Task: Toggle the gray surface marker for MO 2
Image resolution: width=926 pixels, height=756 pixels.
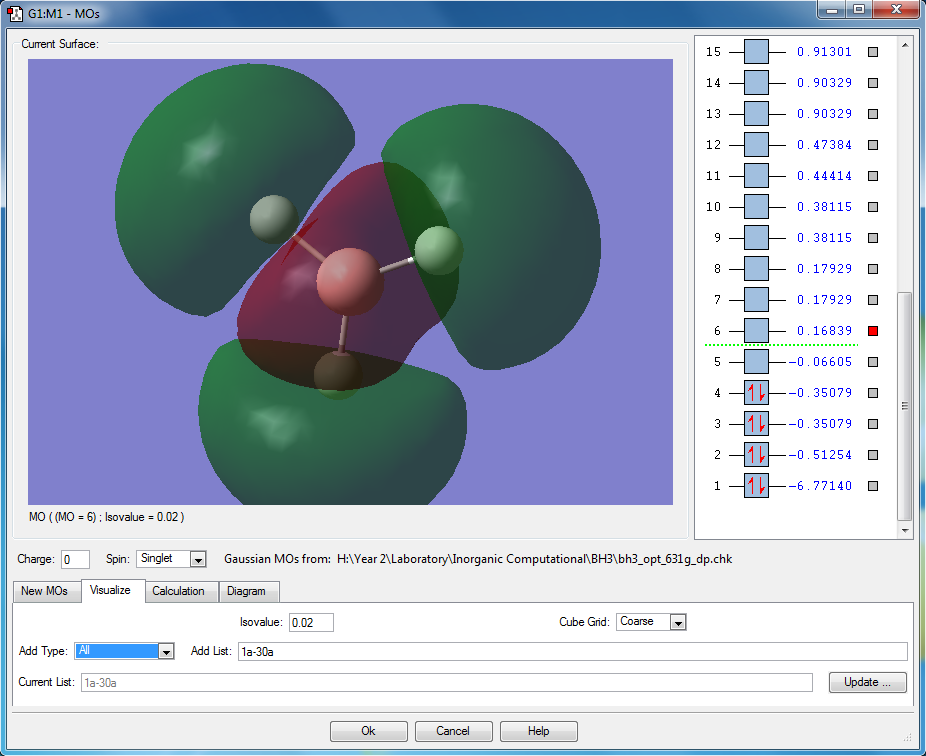Action: point(873,455)
